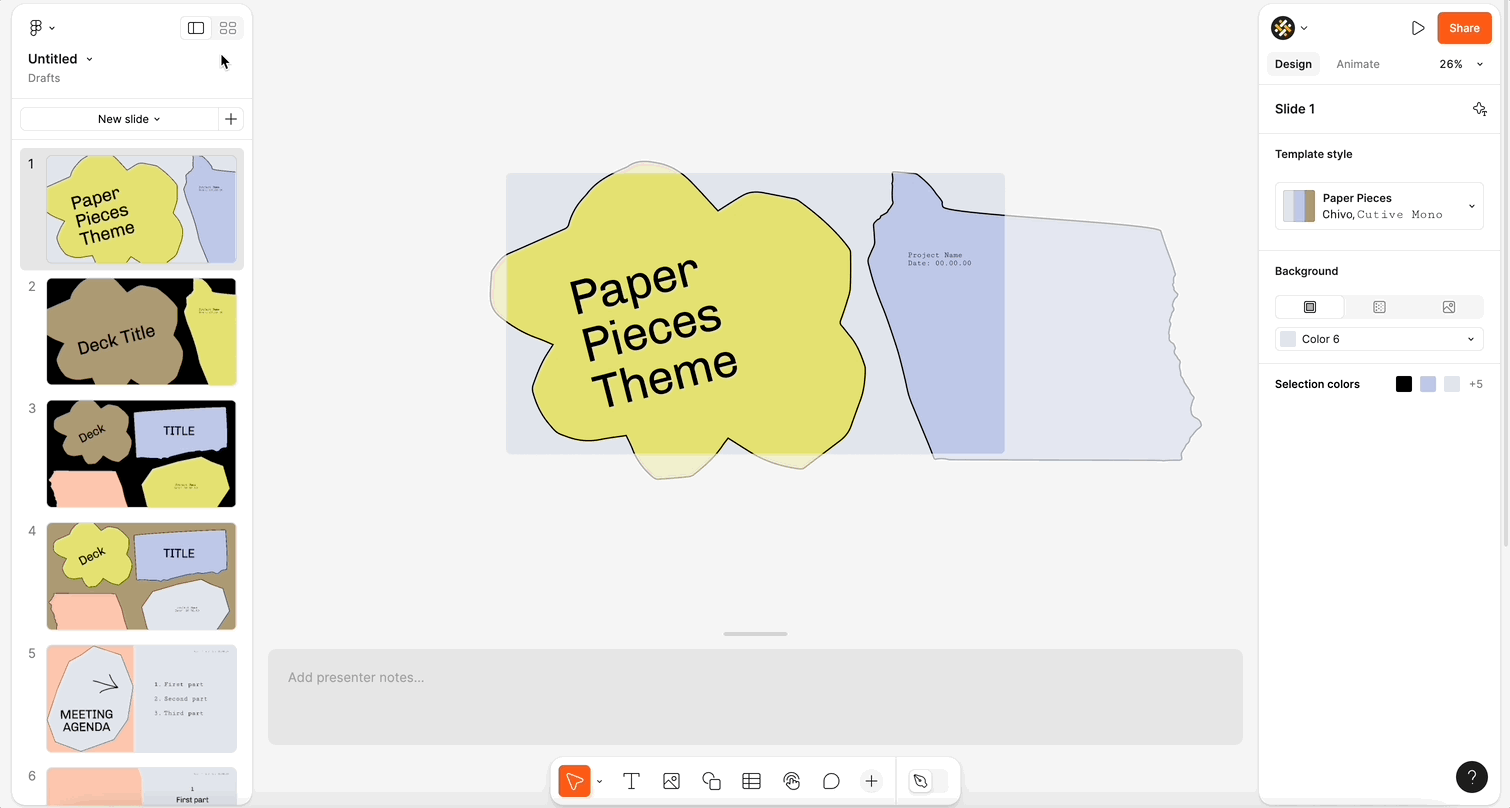1510x808 pixels.
Task: Show the +5 more selection colors
Action: click(1476, 384)
